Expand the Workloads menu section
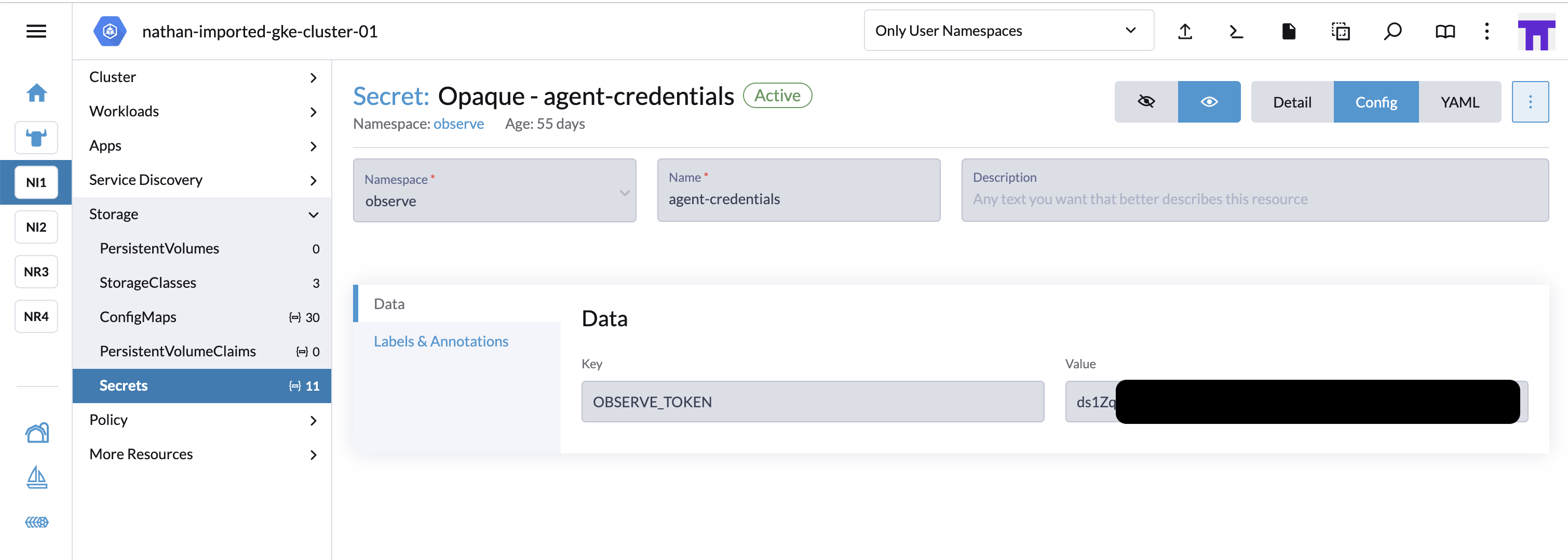1568x560 pixels. (201, 111)
